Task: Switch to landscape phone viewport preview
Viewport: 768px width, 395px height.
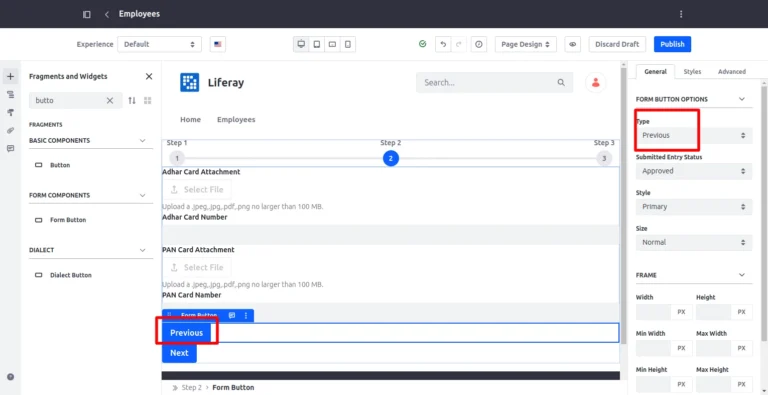Action: pos(332,44)
